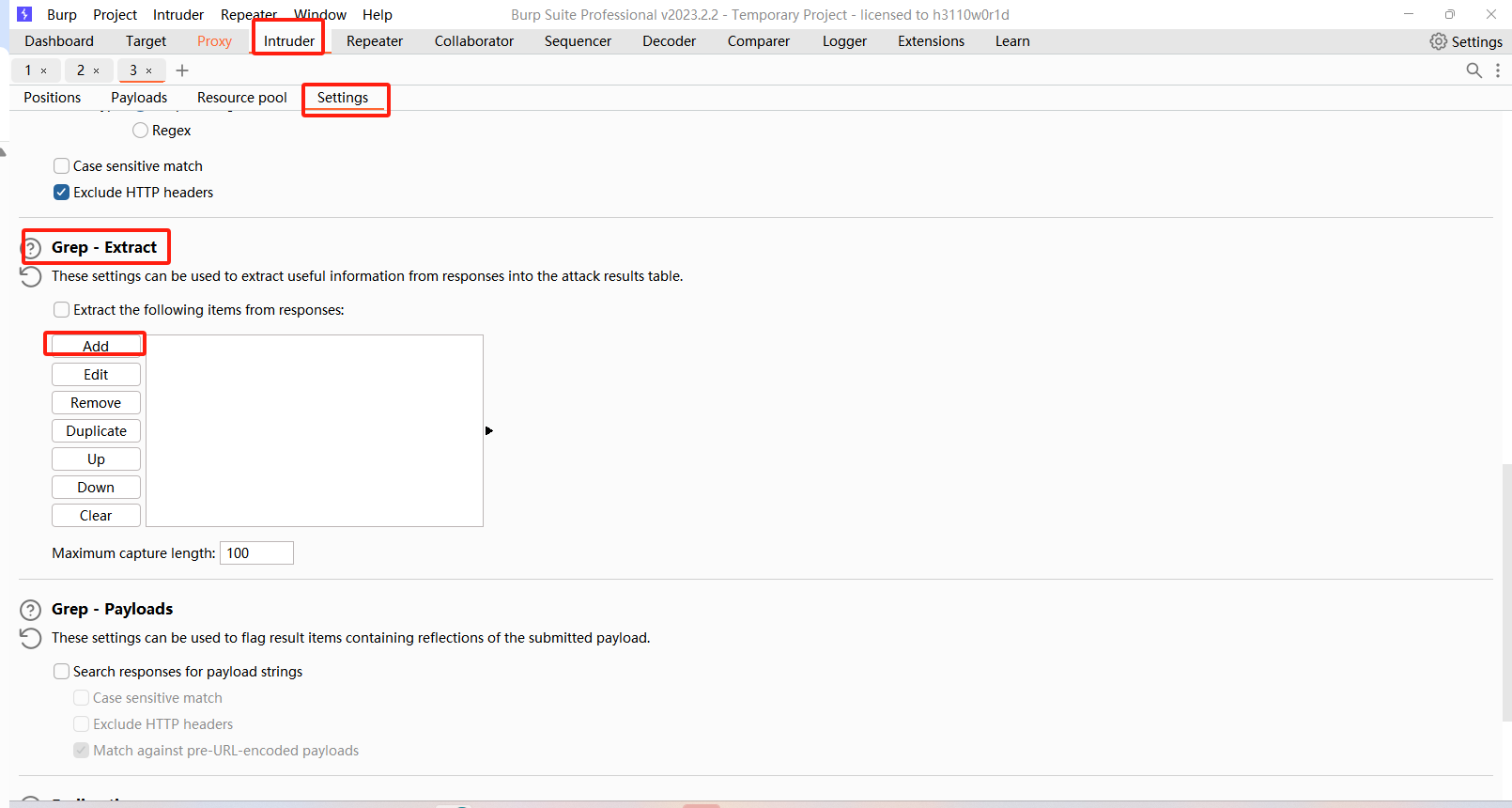
Task: Open help for Grep - Extract
Action: coord(31,248)
